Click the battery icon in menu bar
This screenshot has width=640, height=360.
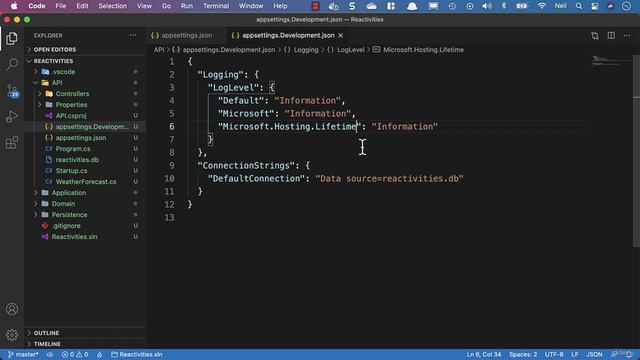522,6
